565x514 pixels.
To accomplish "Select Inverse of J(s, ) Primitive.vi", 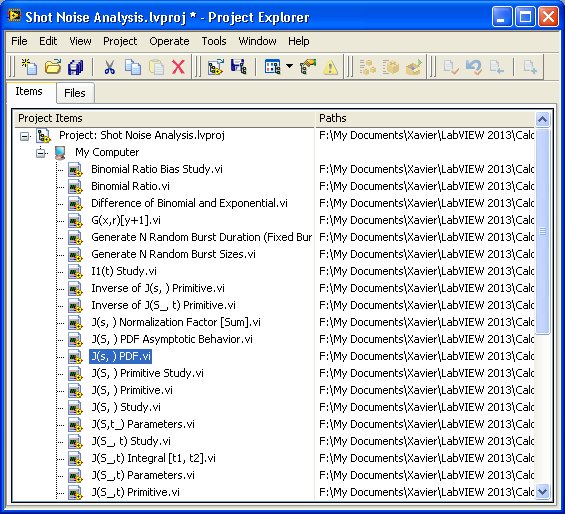I will click(158, 288).
